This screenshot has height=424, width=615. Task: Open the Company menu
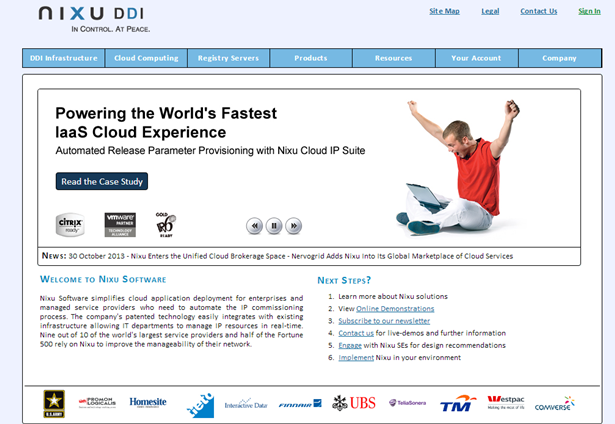pyautogui.click(x=560, y=58)
